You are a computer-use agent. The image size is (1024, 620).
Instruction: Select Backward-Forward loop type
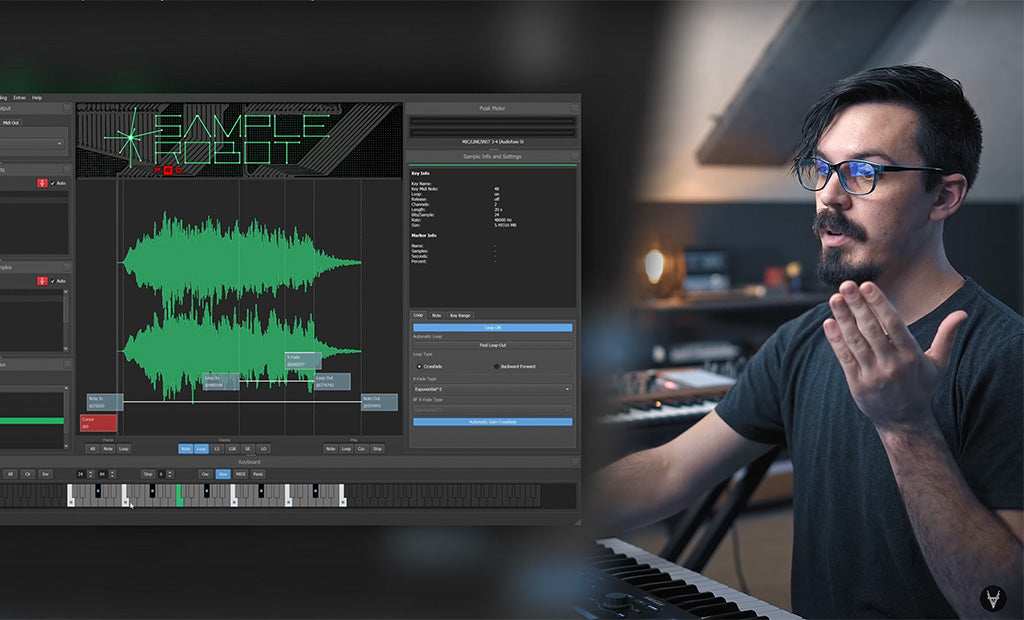496,366
